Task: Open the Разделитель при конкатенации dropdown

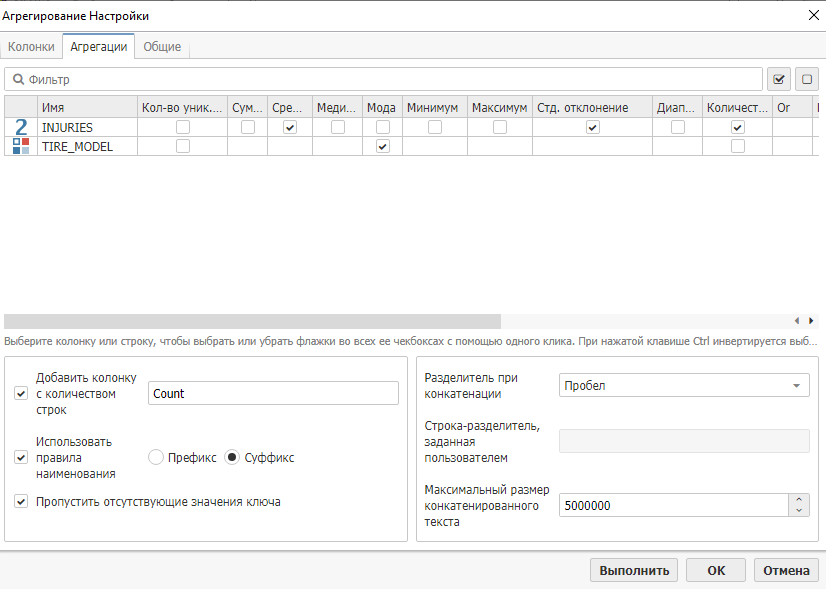Action: click(684, 386)
